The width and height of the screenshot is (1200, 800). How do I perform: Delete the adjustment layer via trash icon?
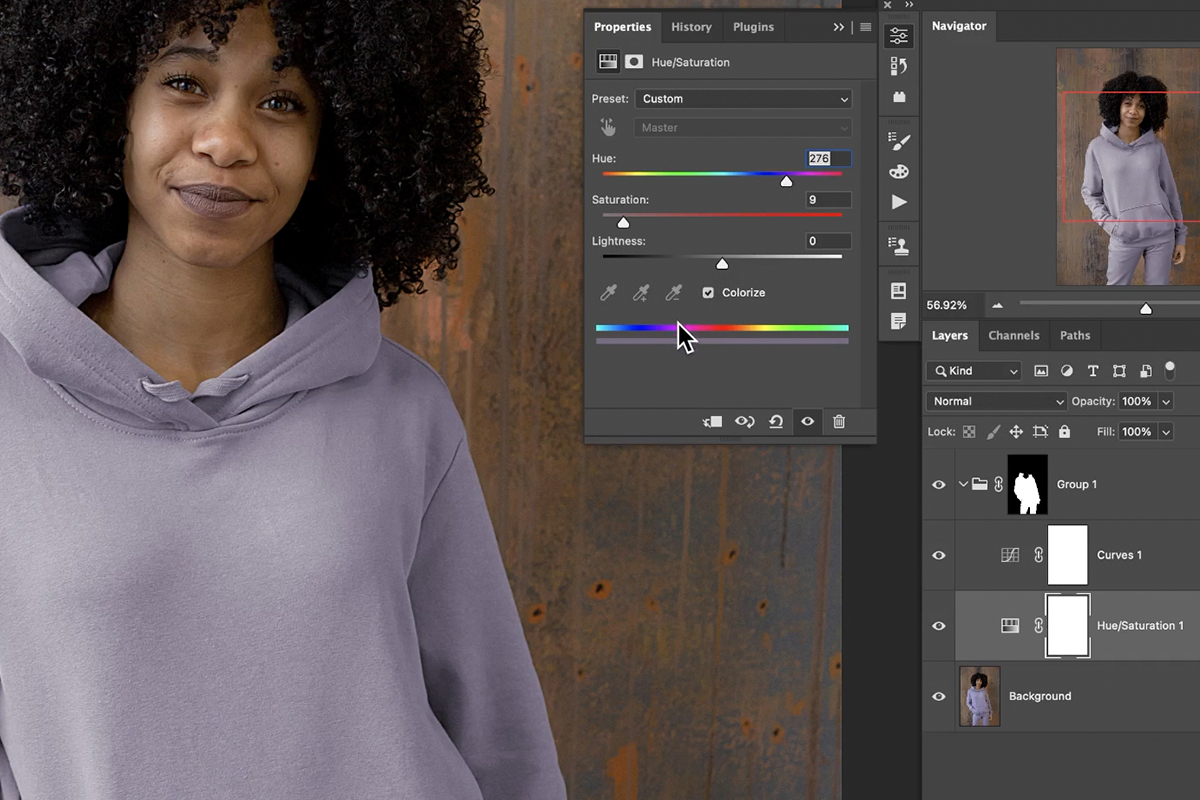point(839,421)
